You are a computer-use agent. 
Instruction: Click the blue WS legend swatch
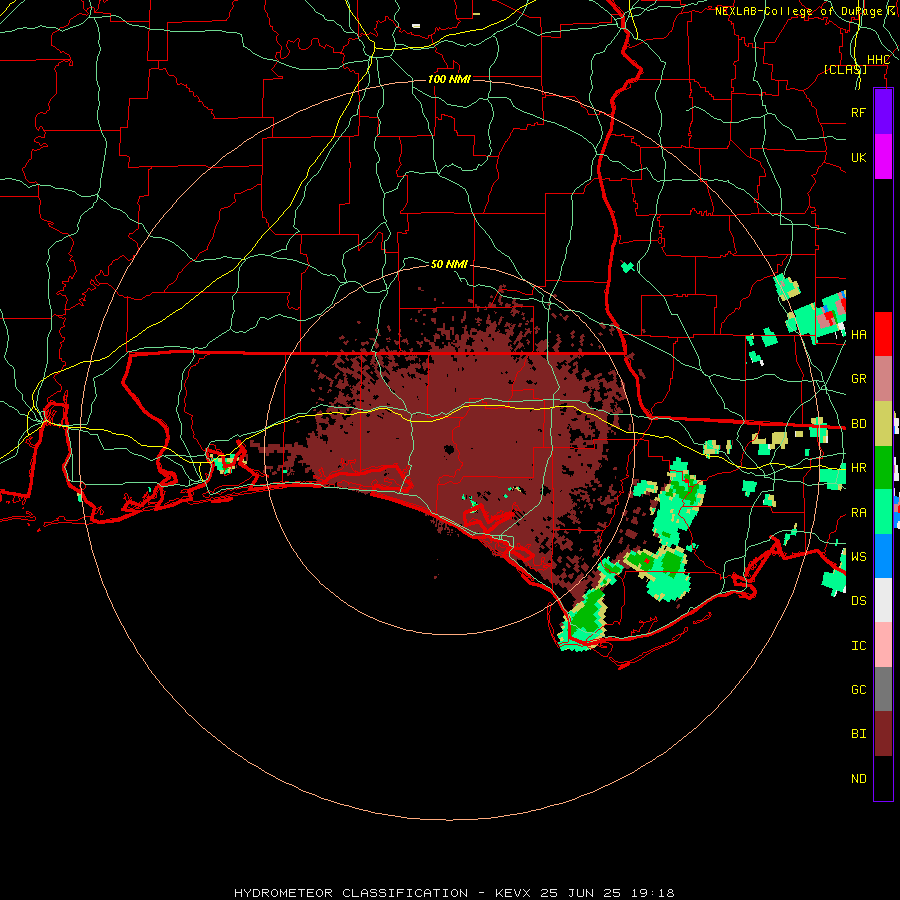(x=883, y=556)
